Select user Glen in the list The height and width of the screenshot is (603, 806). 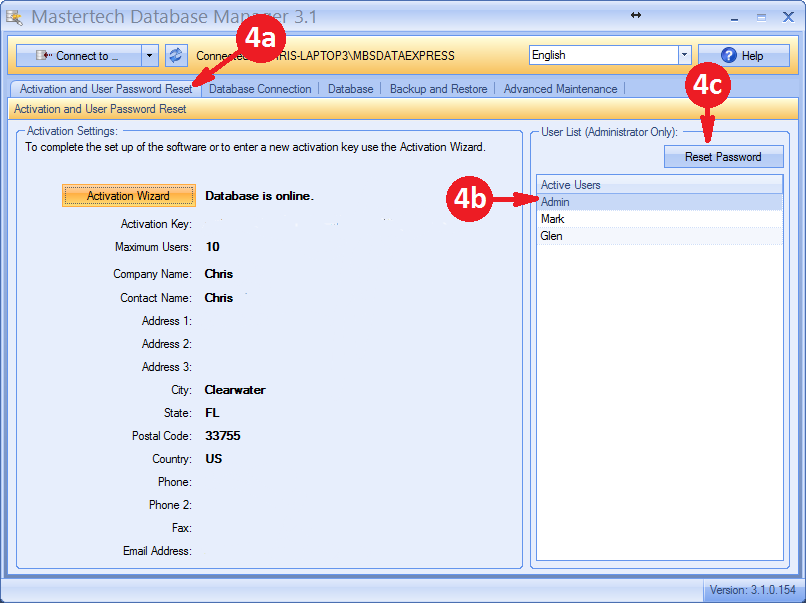click(660, 236)
